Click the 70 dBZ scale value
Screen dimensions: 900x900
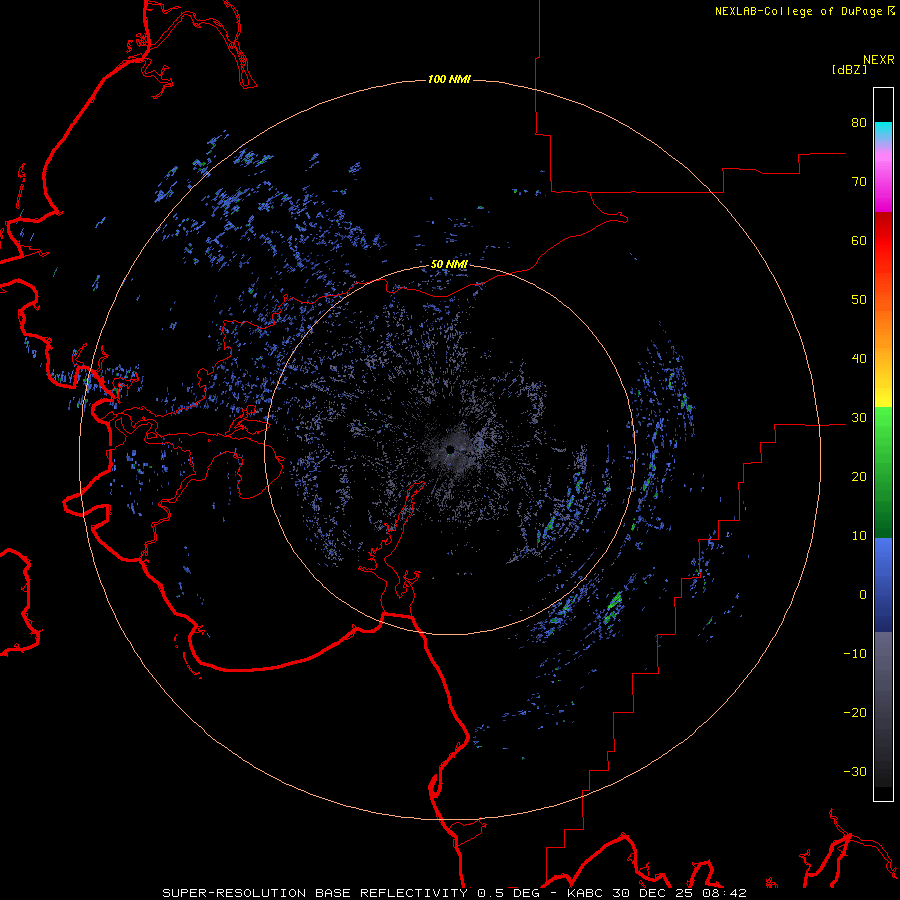tap(859, 182)
